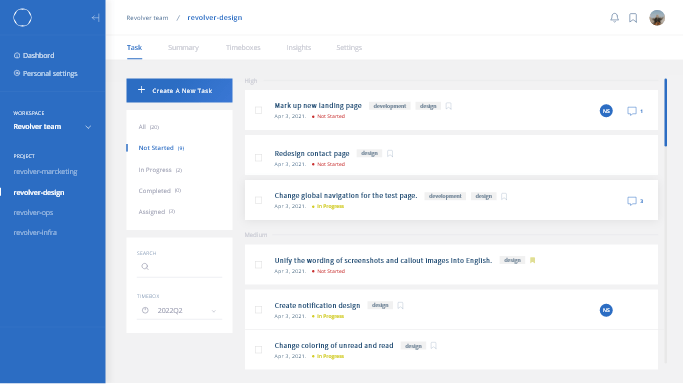This screenshot has height=384, width=683.
Task: Click the task search input field
Action: [179, 266]
